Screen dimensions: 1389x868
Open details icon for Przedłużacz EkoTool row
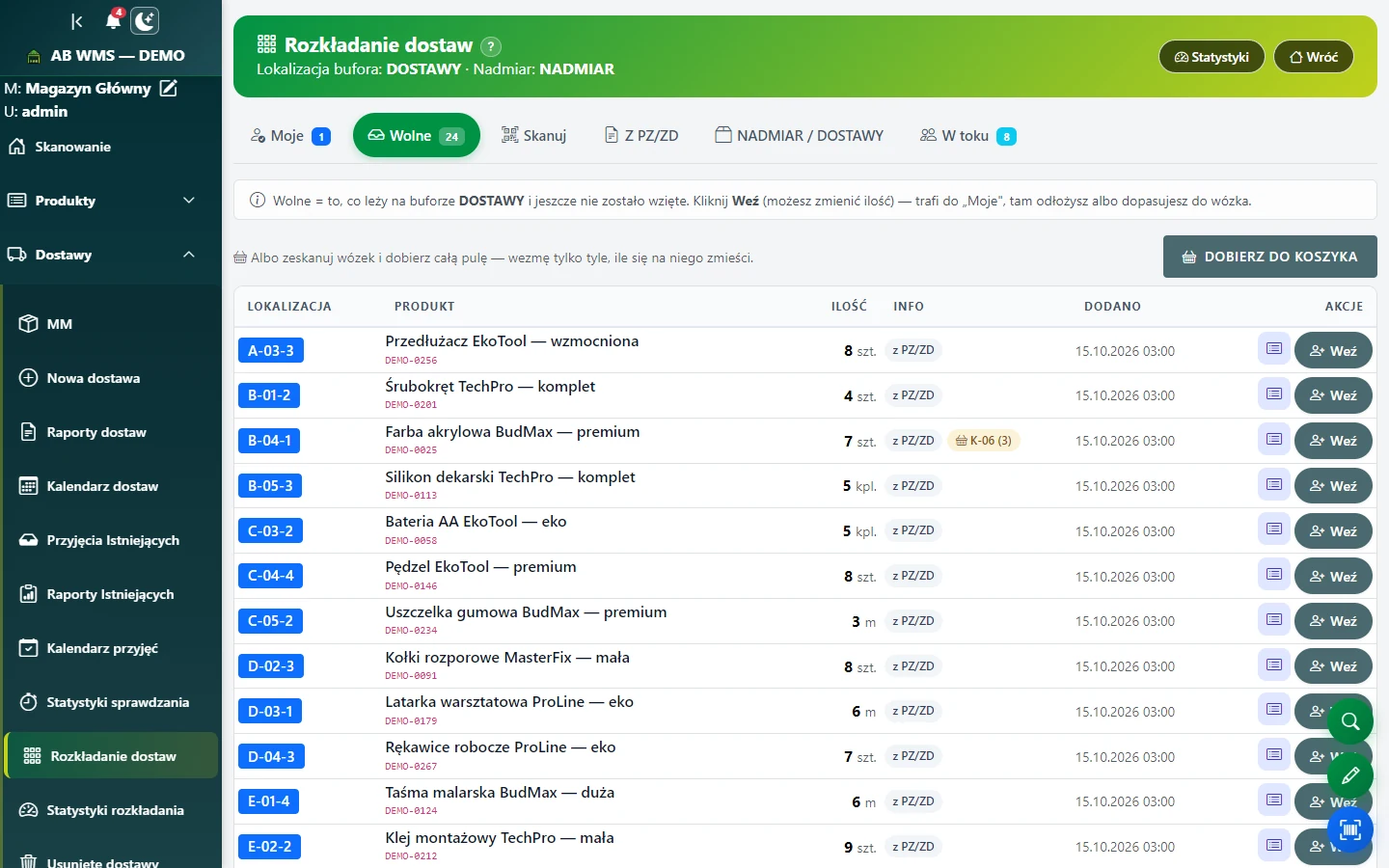point(1274,349)
